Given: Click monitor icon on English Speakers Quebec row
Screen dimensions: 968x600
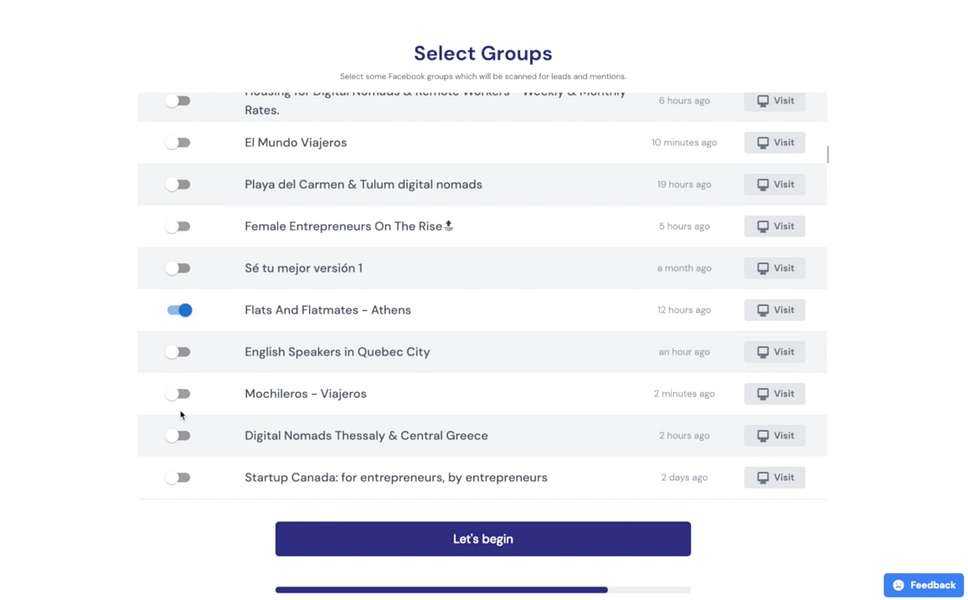Looking at the screenshot, I should point(763,352).
